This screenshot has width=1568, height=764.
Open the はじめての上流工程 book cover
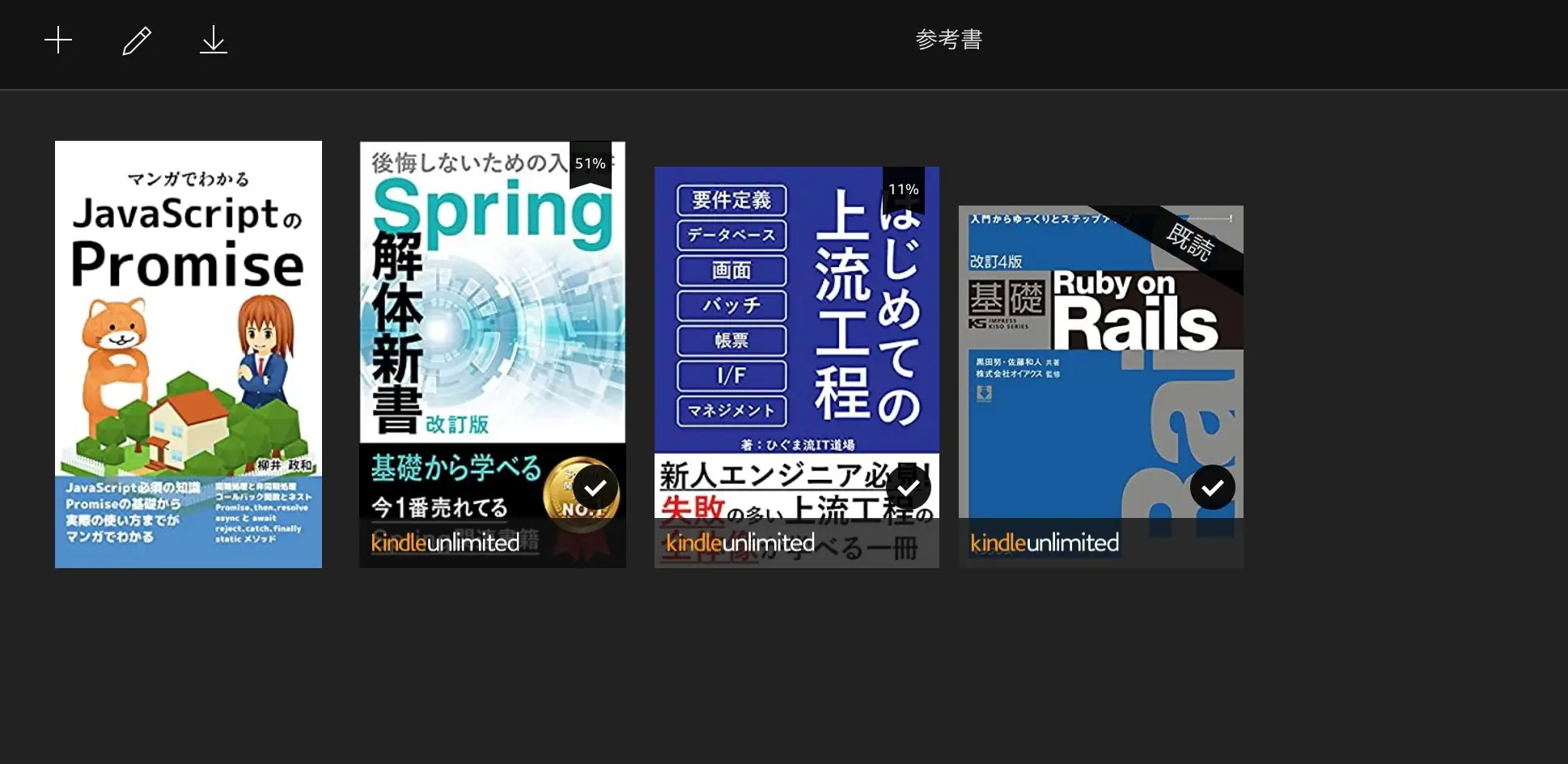797,367
